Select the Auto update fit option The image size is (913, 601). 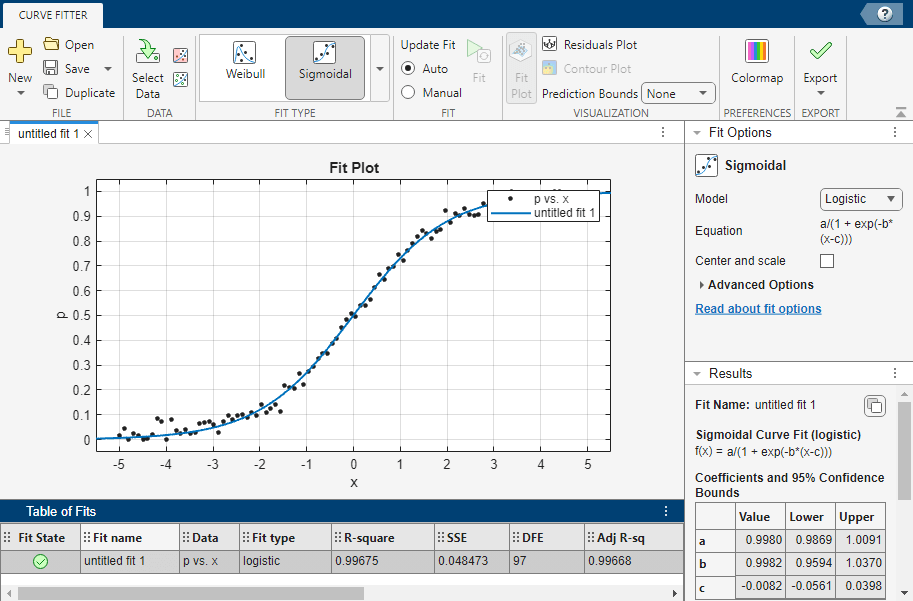click(408, 69)
